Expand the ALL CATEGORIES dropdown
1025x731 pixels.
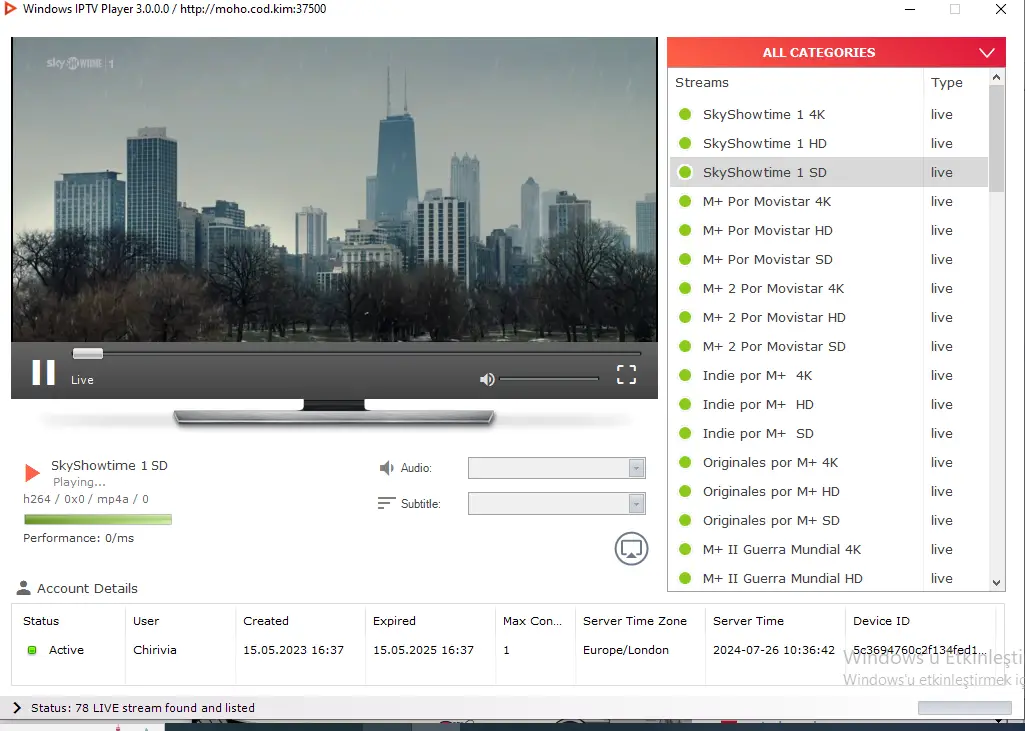click(x=836, y=52)
